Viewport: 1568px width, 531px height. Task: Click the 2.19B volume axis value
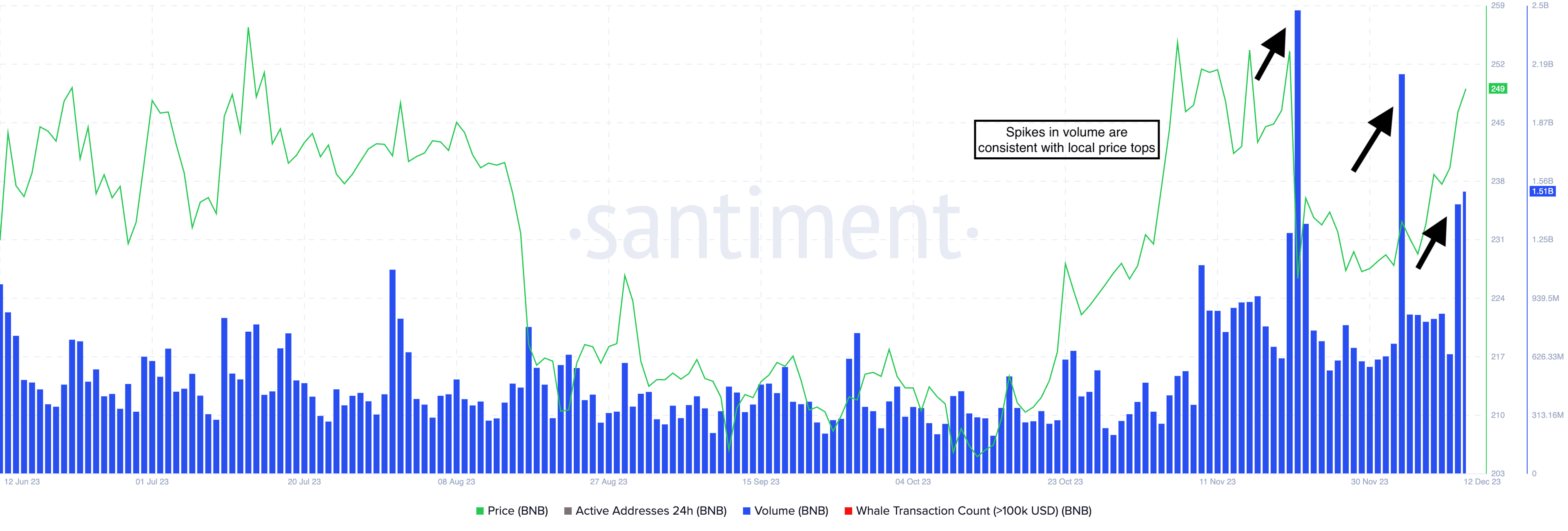point(1542,64)
